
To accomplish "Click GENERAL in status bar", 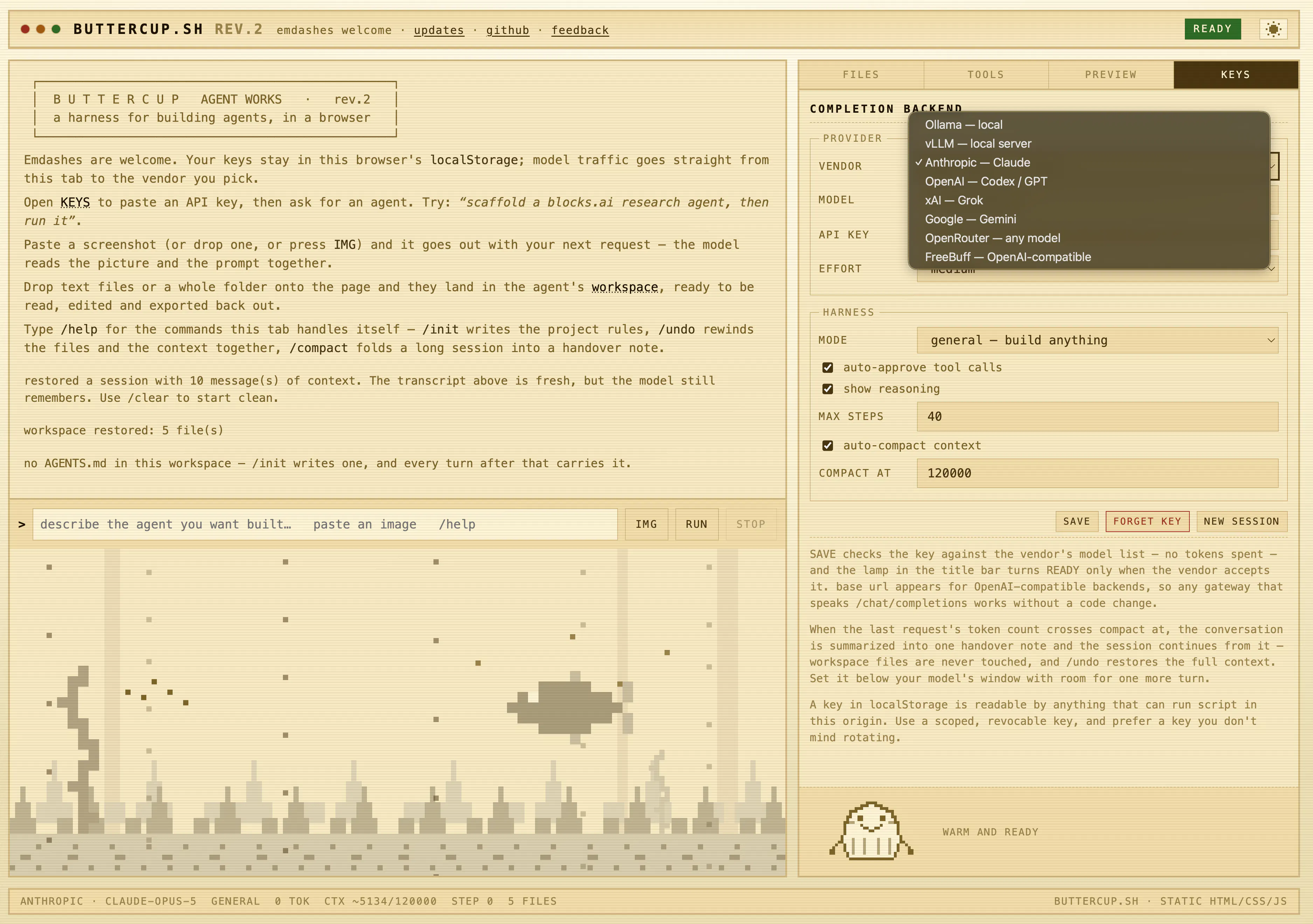I will [235, 902].
